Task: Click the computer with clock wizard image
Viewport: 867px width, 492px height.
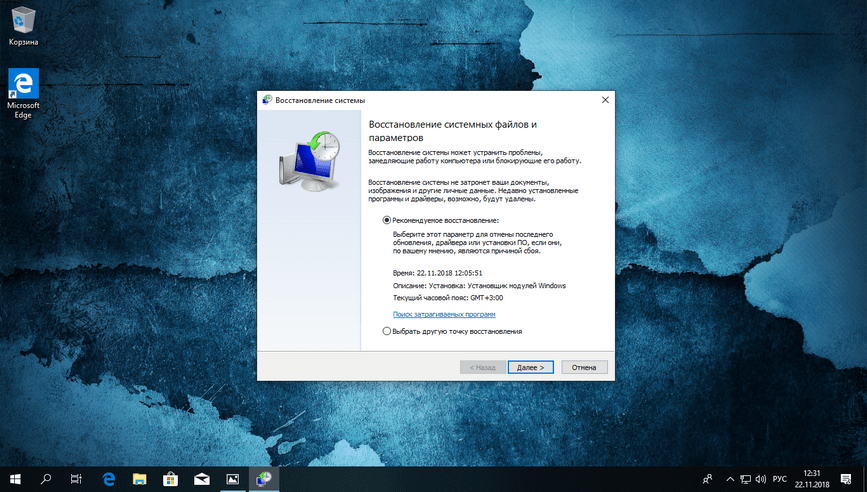Action: pyautogui.click(x=310, y=161)
